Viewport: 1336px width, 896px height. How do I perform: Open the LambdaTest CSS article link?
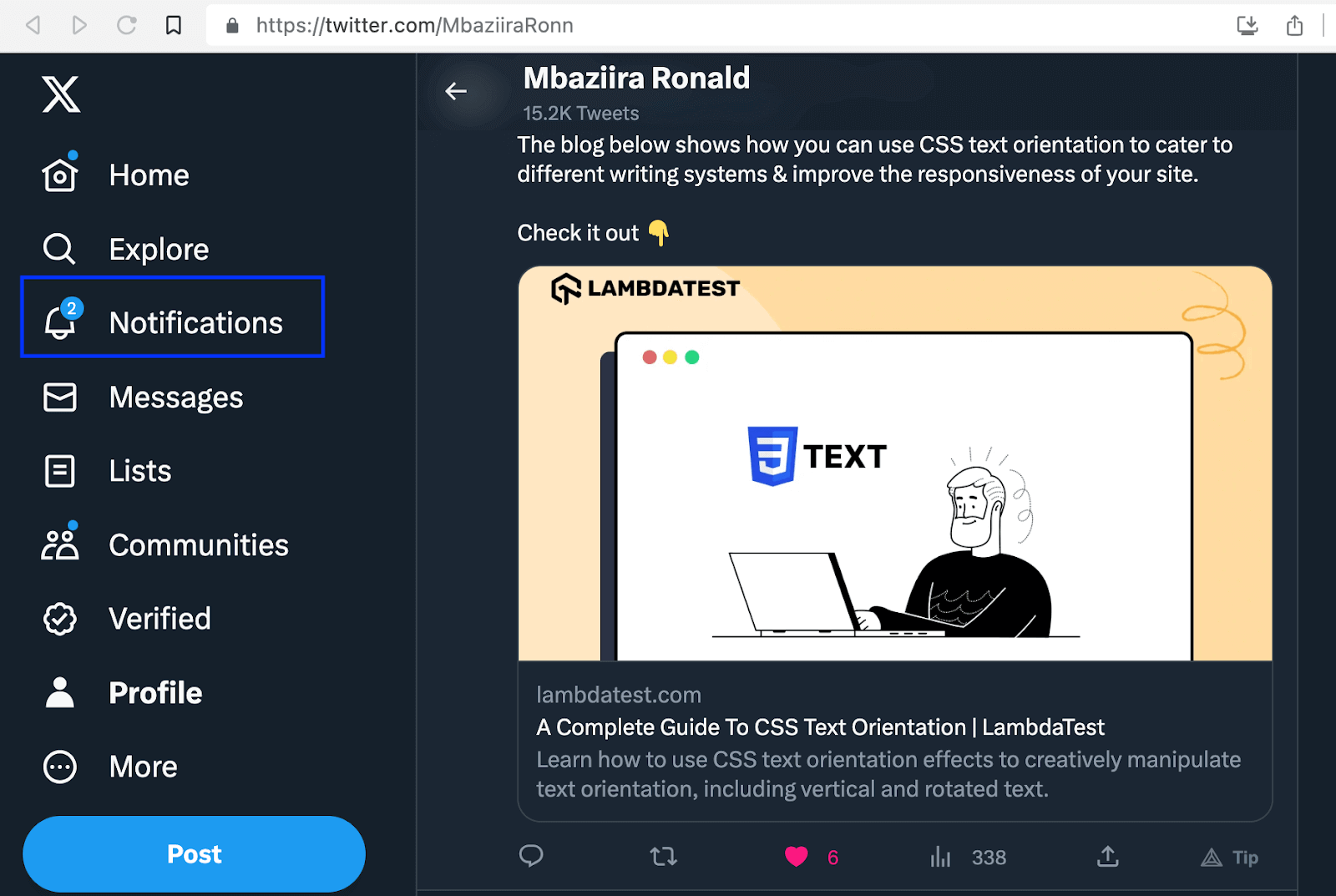(x=820, y=726)
